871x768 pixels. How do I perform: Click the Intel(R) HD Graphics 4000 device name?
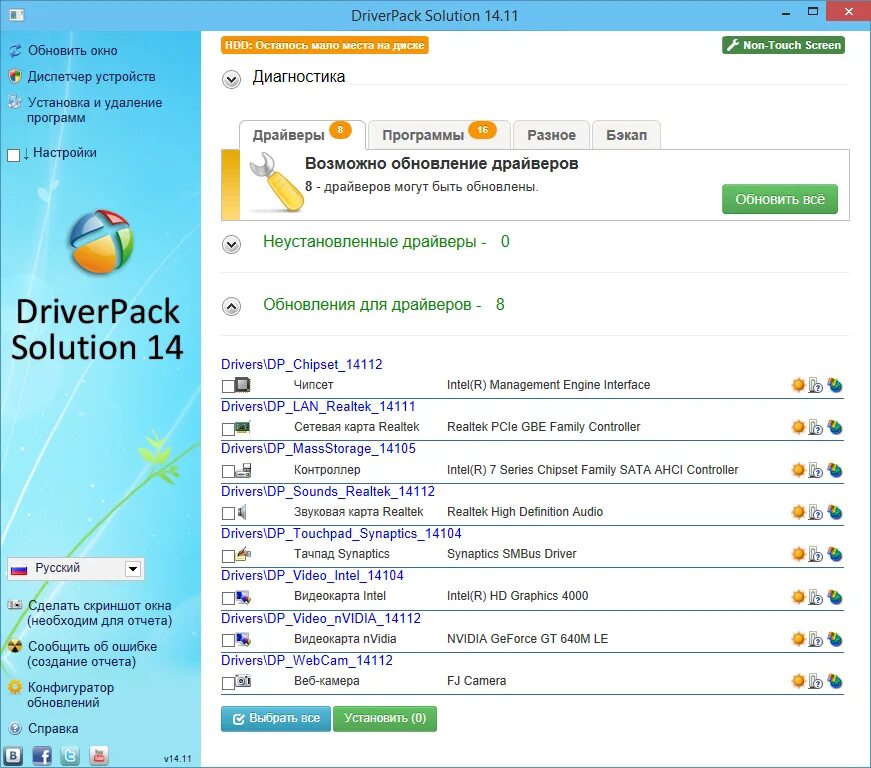518,596
